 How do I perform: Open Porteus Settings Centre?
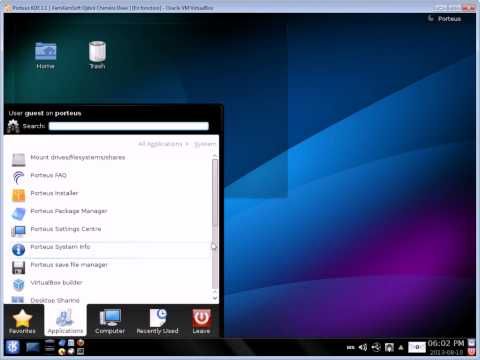coord(110,230)
